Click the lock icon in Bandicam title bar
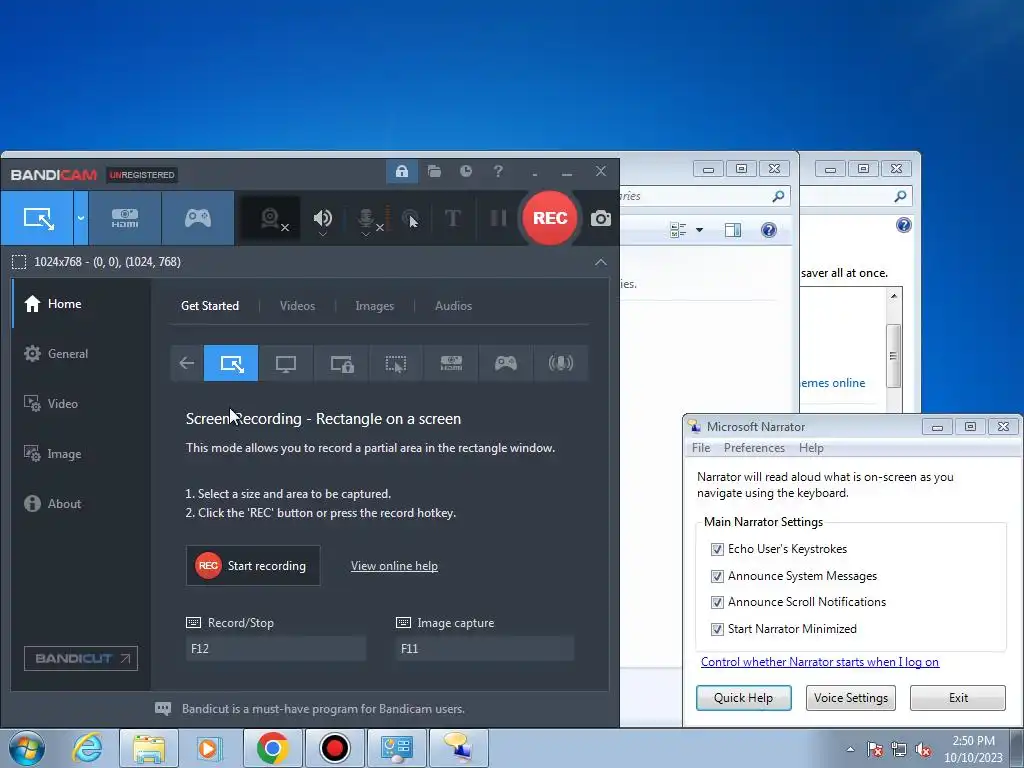Viewport: 1024px width, 768px height. tap(402, 172)
